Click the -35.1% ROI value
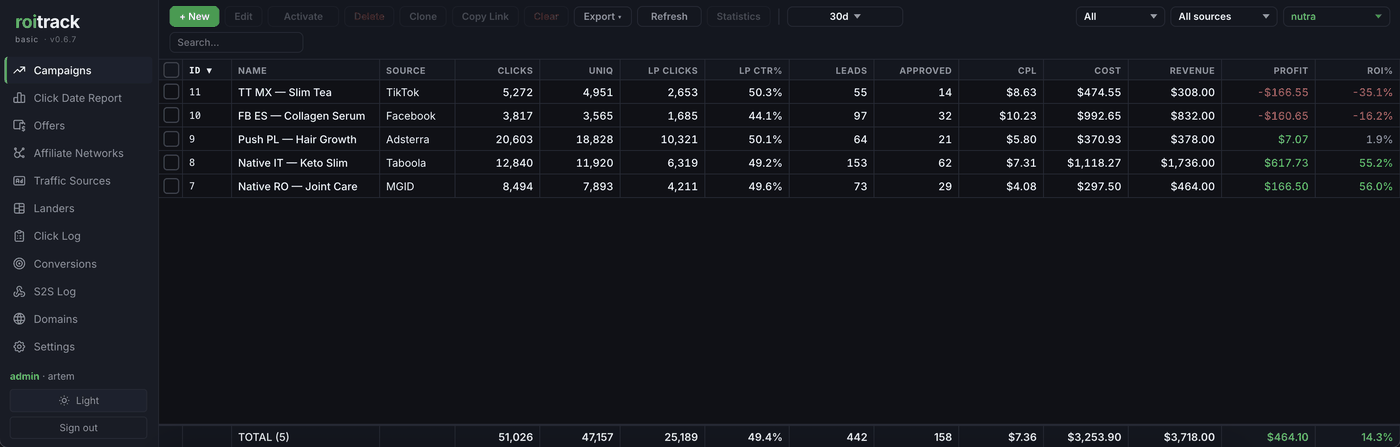The height and width of the screenshot is (447, 1400). coord(1373,92)
